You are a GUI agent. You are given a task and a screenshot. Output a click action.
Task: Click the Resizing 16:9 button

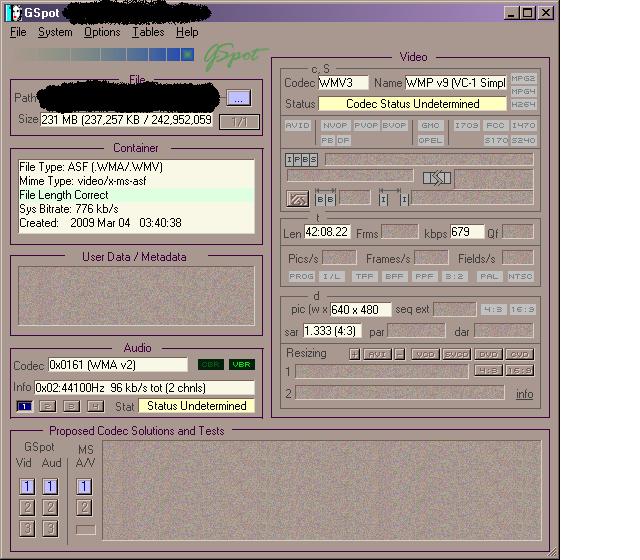coord(519,370)
